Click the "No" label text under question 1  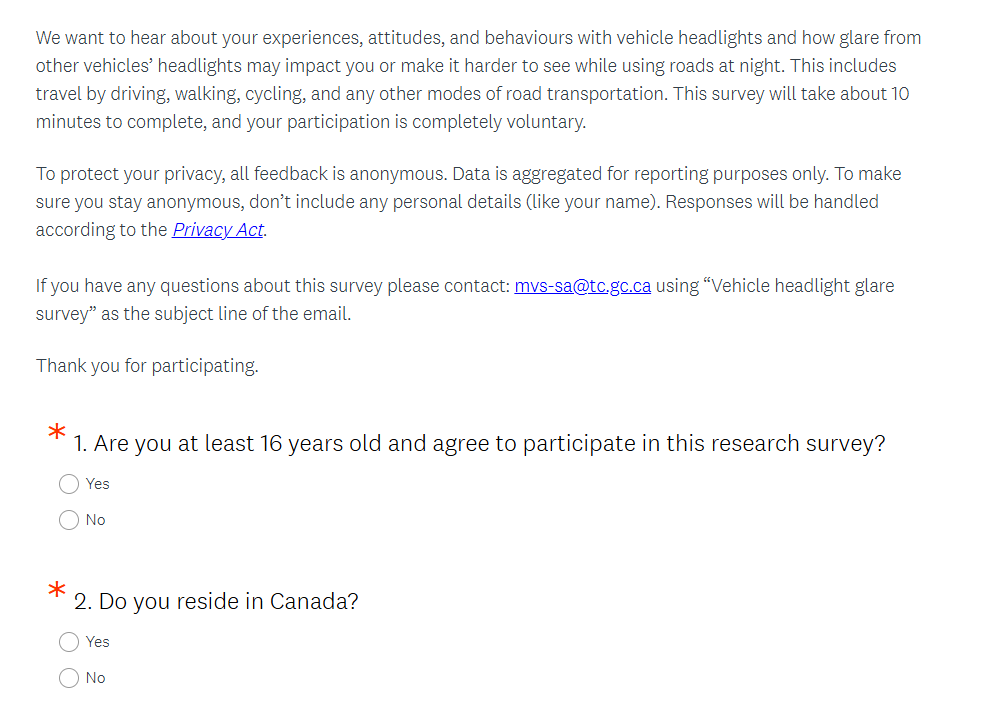click(95, 520)
